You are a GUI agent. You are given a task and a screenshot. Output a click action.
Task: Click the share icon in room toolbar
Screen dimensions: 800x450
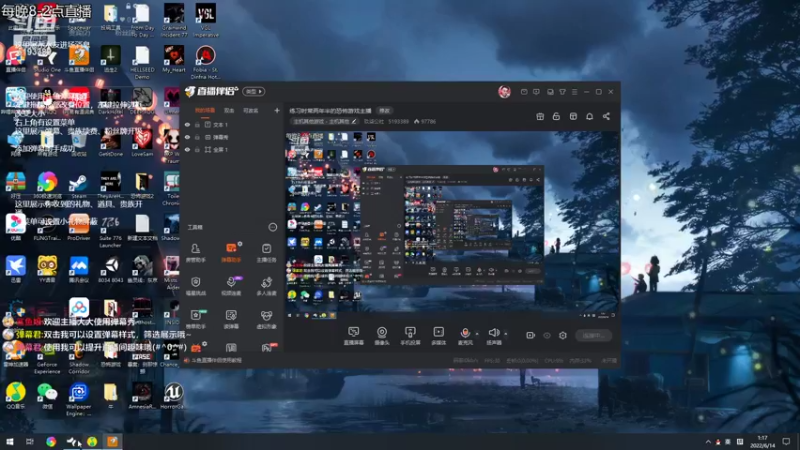(x=606, y=116)
